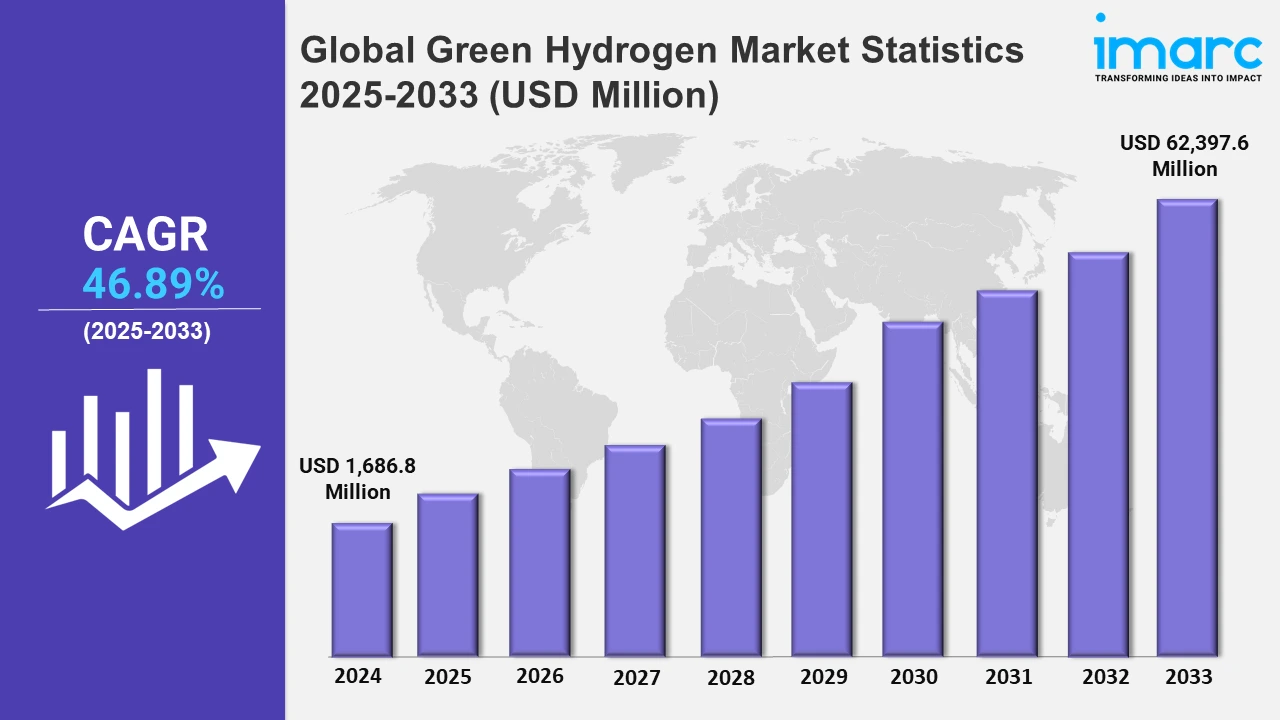This screenshot has height=720, width=1280.
Task: Click the 2030 bar
Action: 912,489
